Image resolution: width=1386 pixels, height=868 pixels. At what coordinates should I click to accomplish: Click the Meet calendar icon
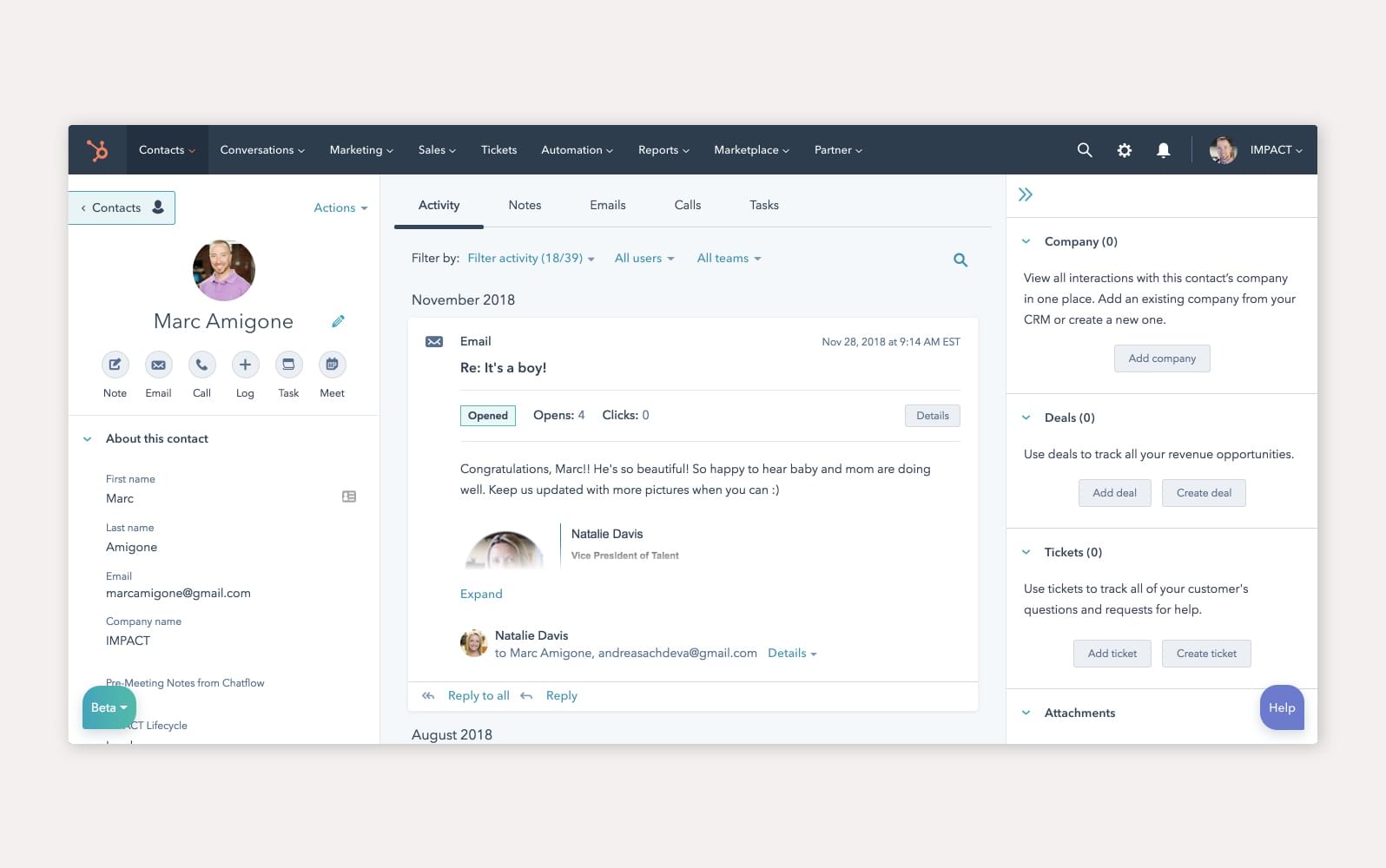coord(332,365)
